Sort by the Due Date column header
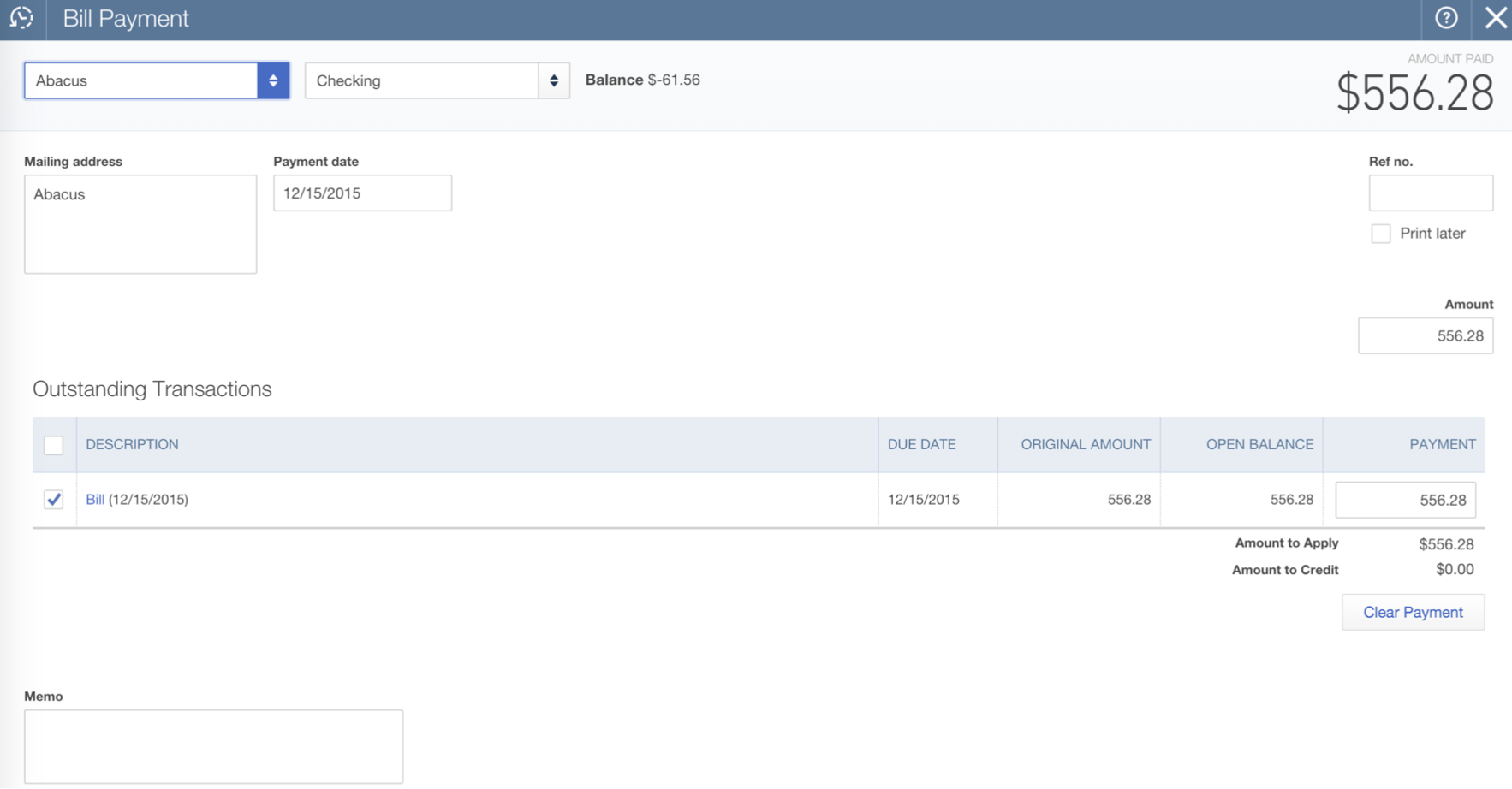Viewport: 1512px width, 789px height. (921, 445)
